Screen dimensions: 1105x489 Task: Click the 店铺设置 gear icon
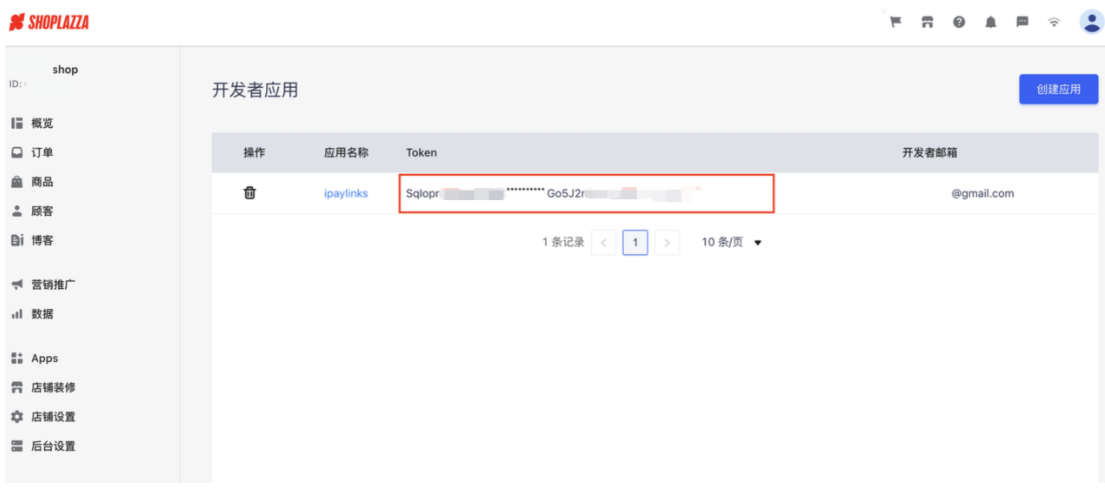click(x=18, y=416)
